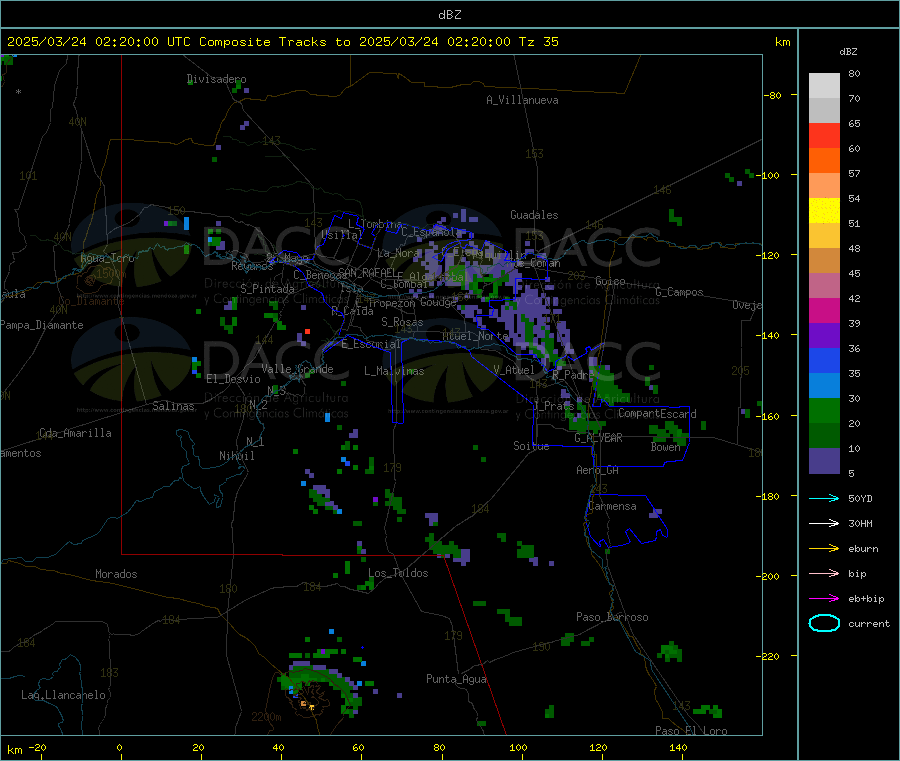Click the Agua_Toro label

(107, 258)
